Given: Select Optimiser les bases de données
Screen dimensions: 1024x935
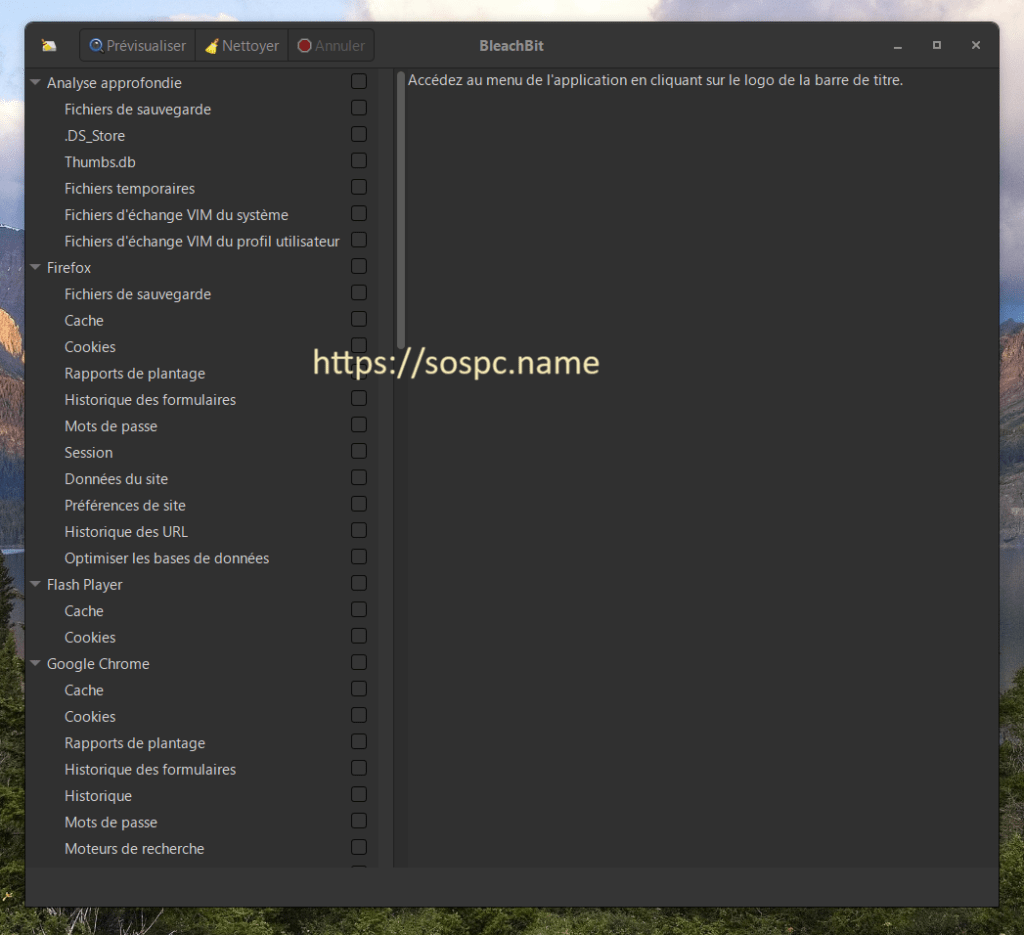Looking at the screenshot, I should [x=166, y=558].
